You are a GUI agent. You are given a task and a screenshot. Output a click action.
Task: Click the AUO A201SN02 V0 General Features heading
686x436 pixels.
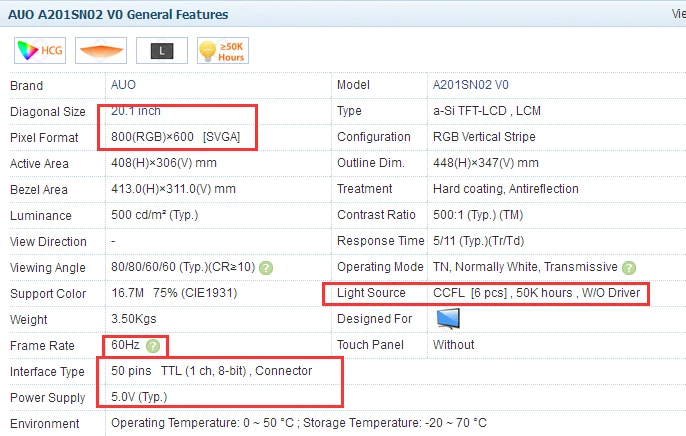pos(118,14)
